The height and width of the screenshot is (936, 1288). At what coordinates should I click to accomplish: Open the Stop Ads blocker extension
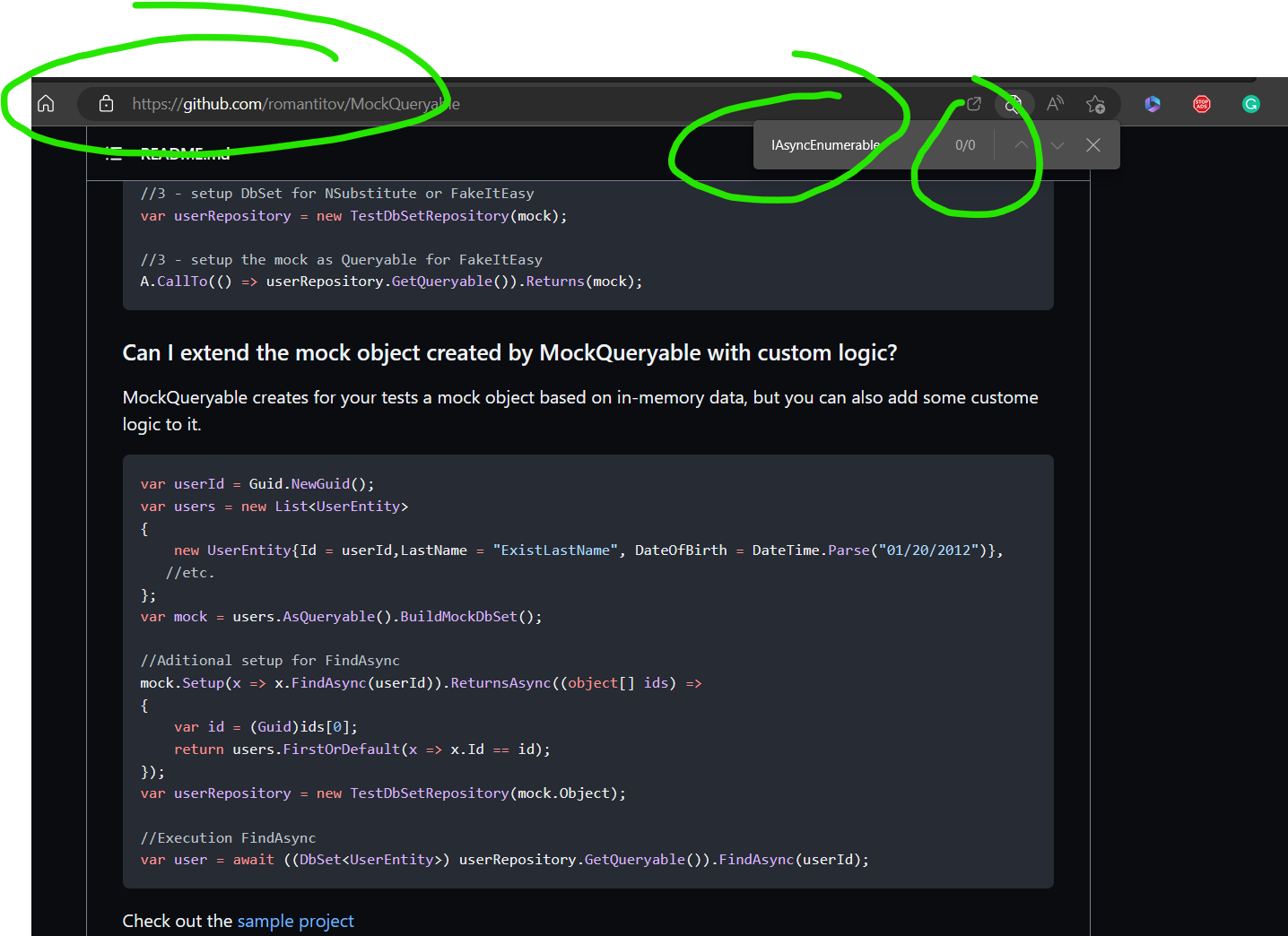pyautogui.click(x=1202, y=104)
